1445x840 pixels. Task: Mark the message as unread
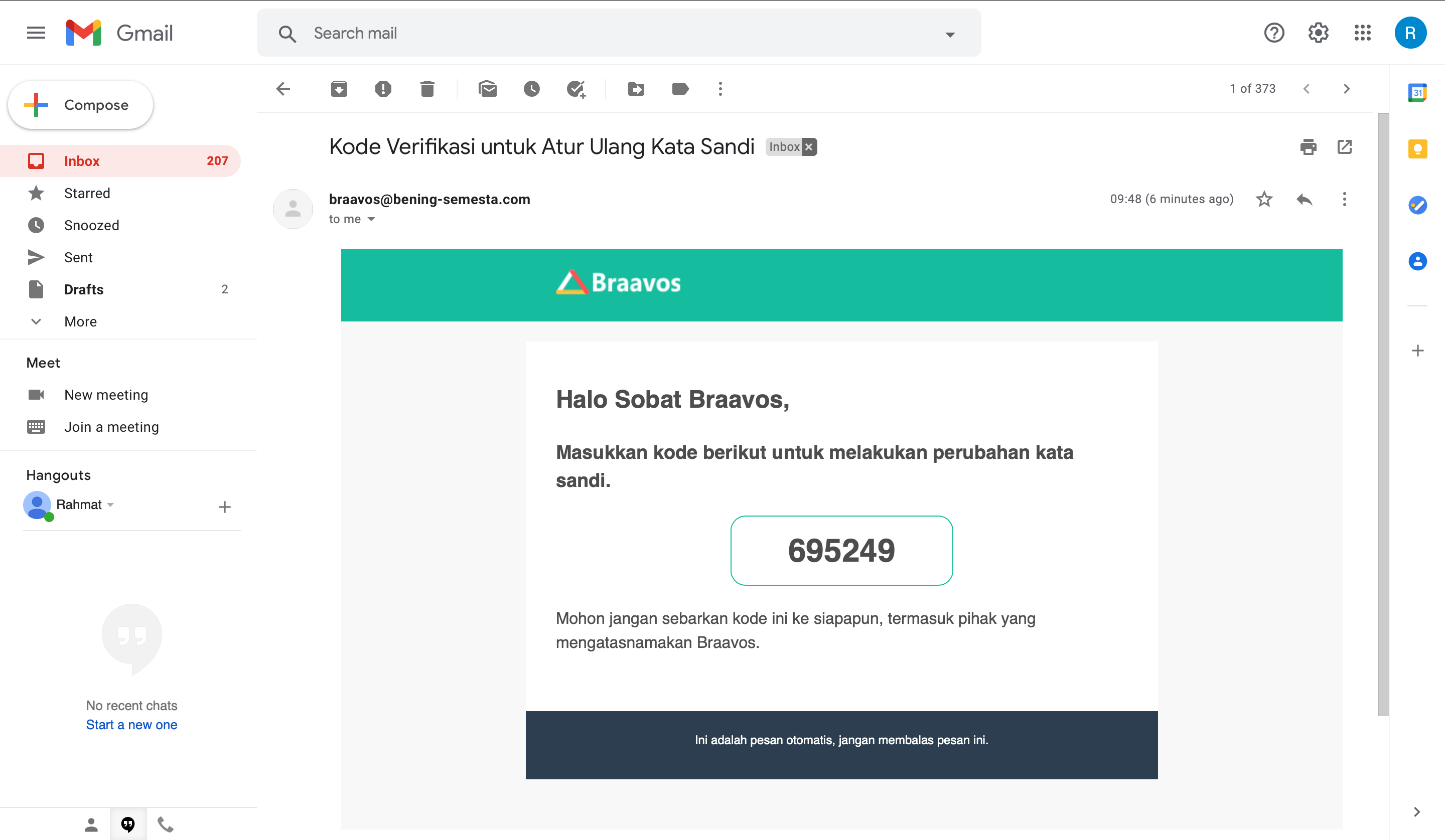487,89
